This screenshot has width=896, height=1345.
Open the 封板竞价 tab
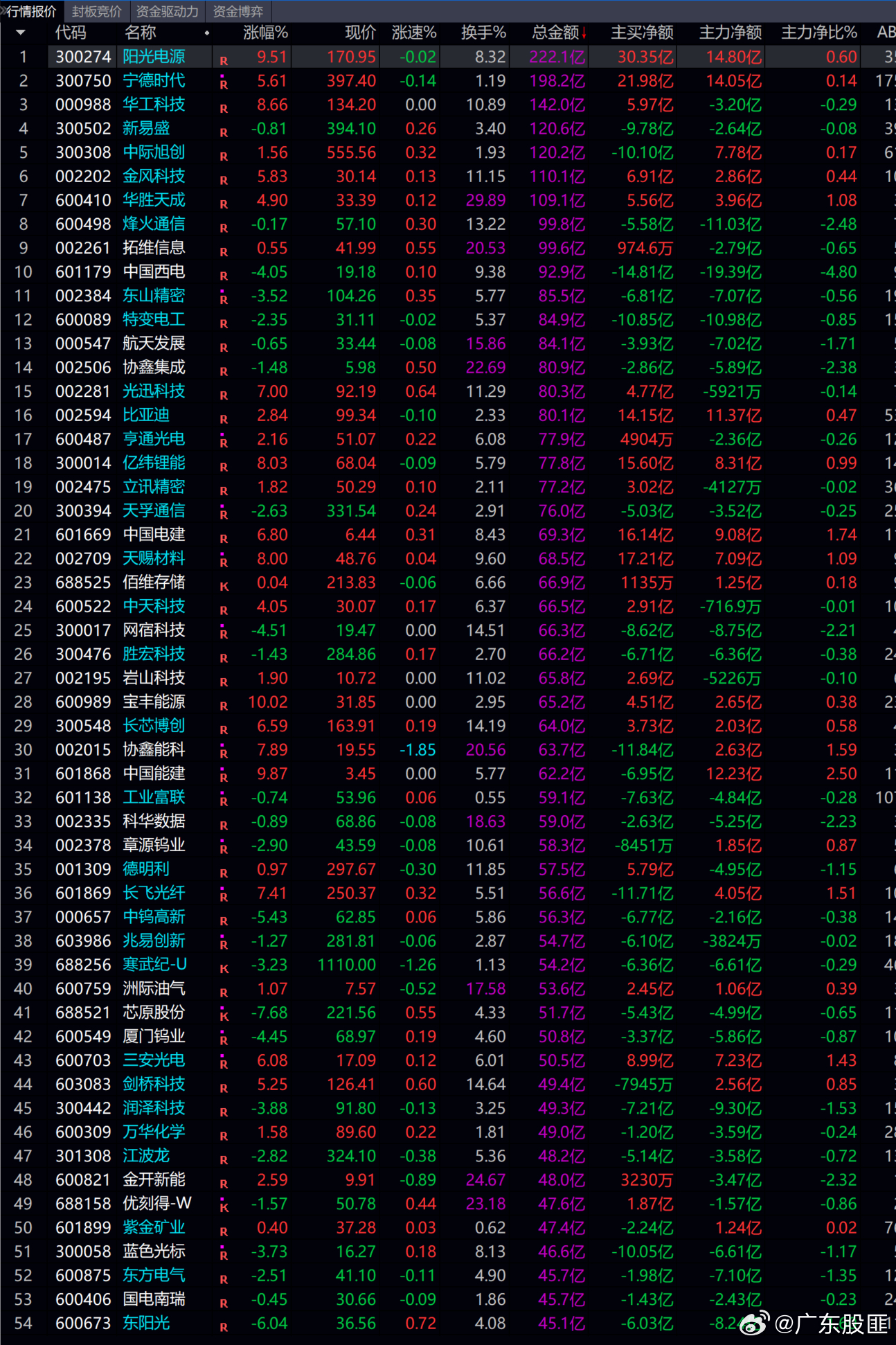coord(97,12)
